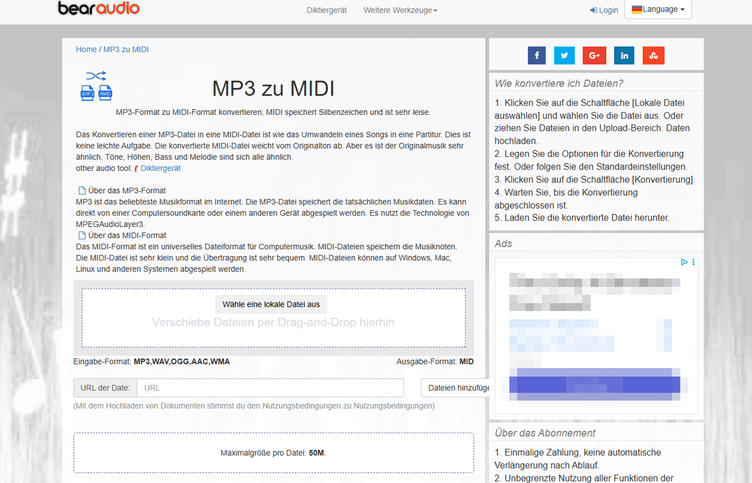This screenshot has height=483, width=752.
Task: Click the drag-and-drop upload area
Action: point(273,318)
